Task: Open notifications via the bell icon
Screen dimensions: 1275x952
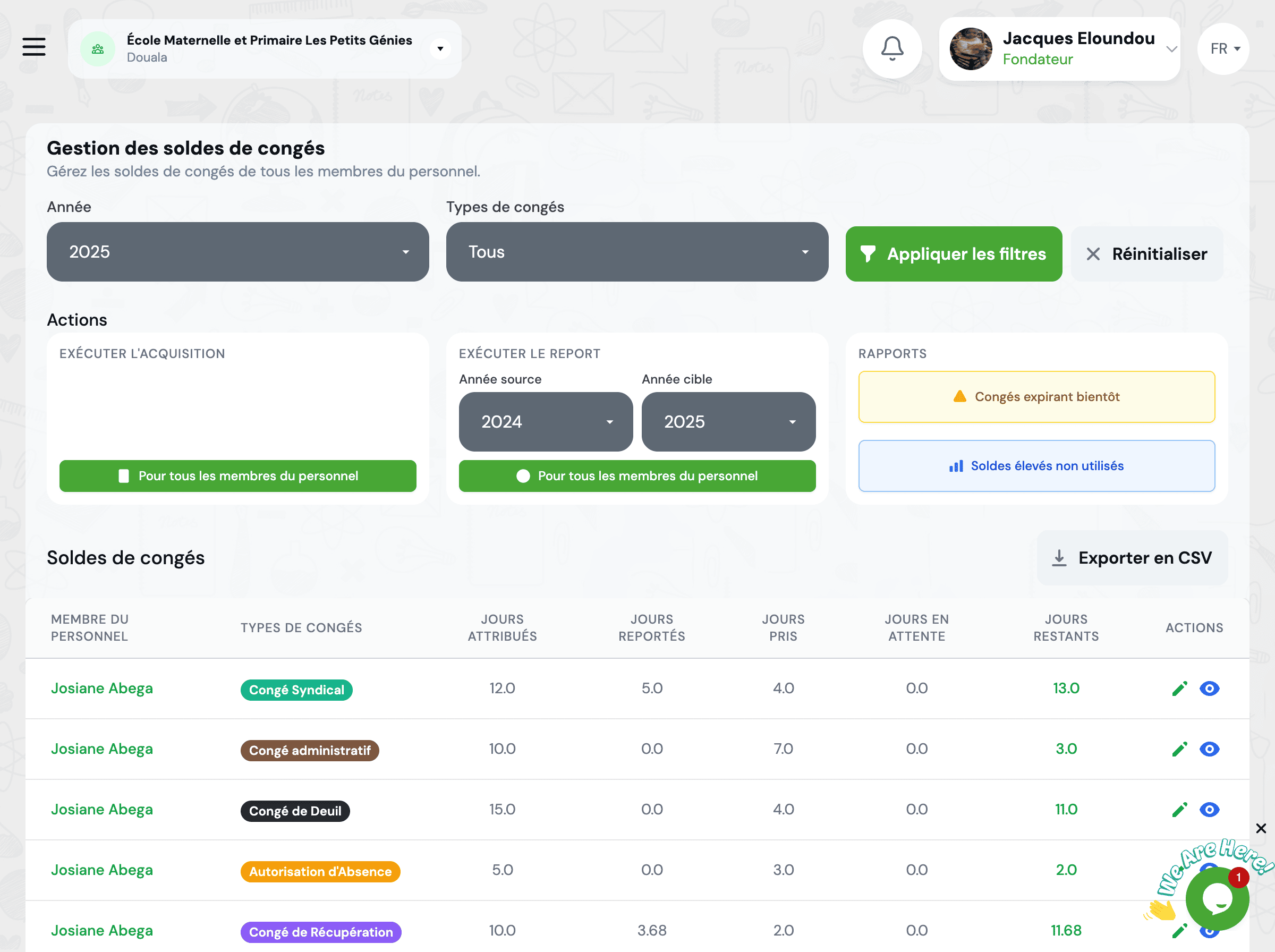Action: [892, 48]
